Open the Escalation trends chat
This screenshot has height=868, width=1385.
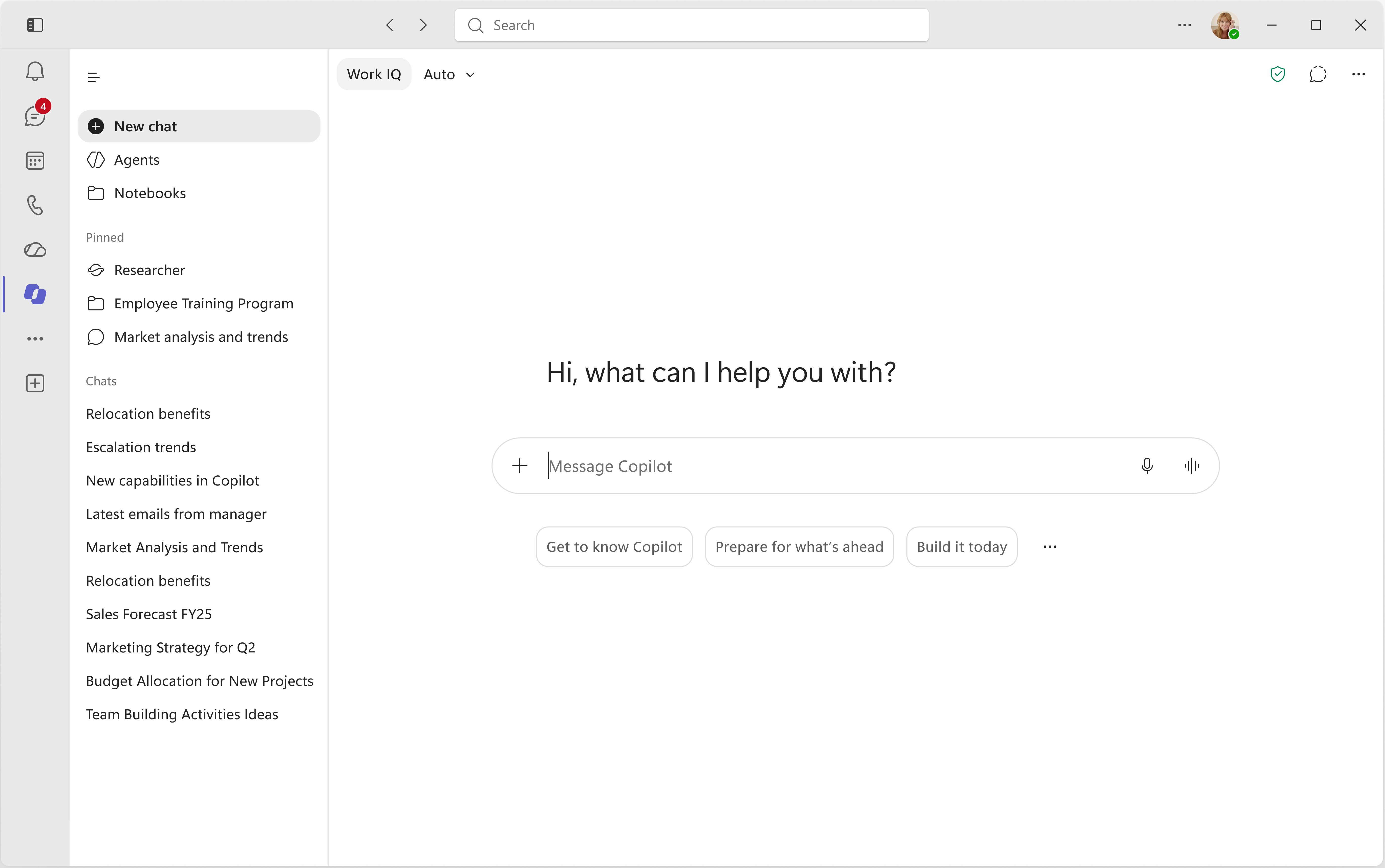coord(199,447)
